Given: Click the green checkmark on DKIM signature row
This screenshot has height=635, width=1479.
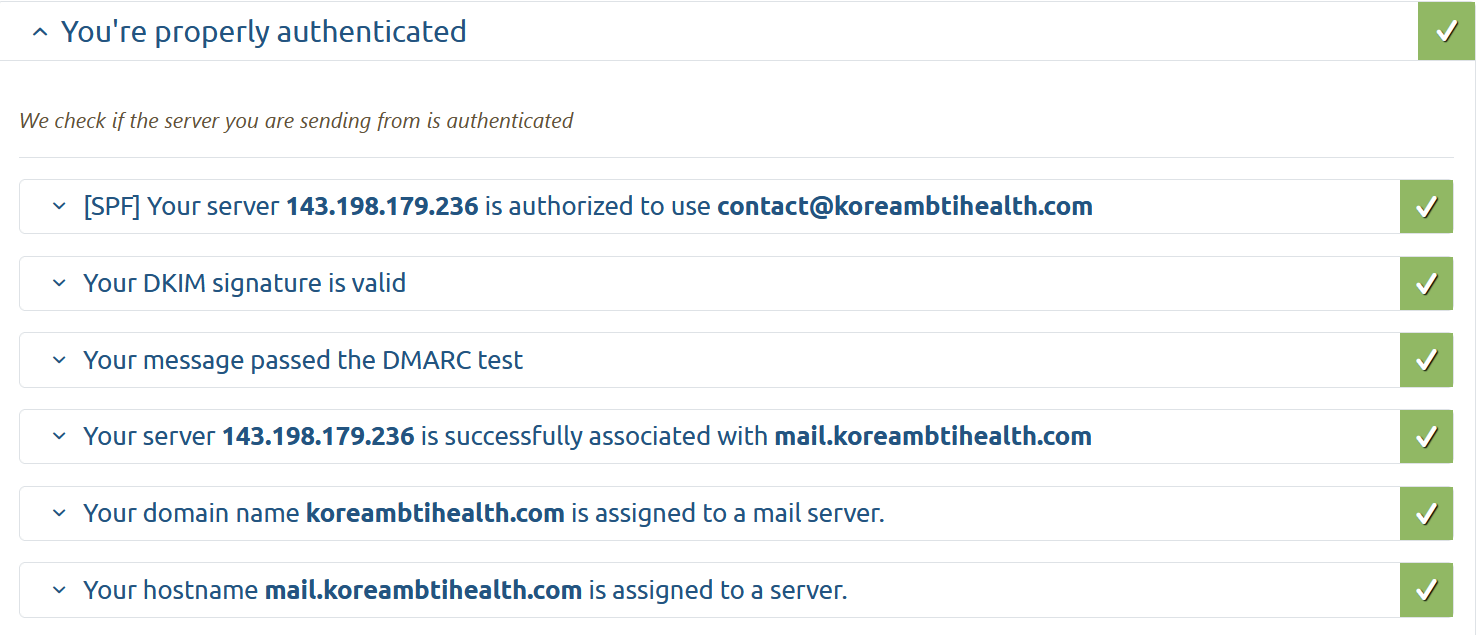Looking at the screenshot, I should coord(1426,283).
